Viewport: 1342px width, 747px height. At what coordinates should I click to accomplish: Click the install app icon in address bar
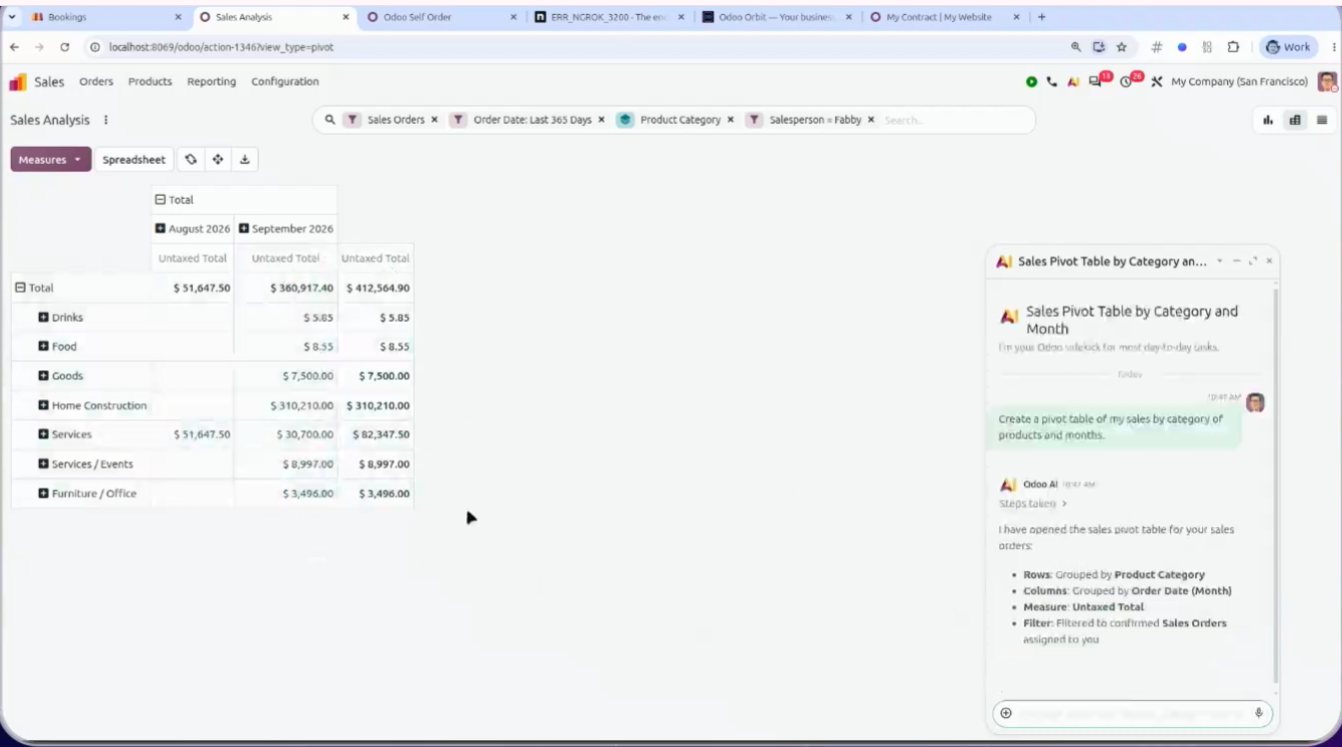coord(1099,47)
